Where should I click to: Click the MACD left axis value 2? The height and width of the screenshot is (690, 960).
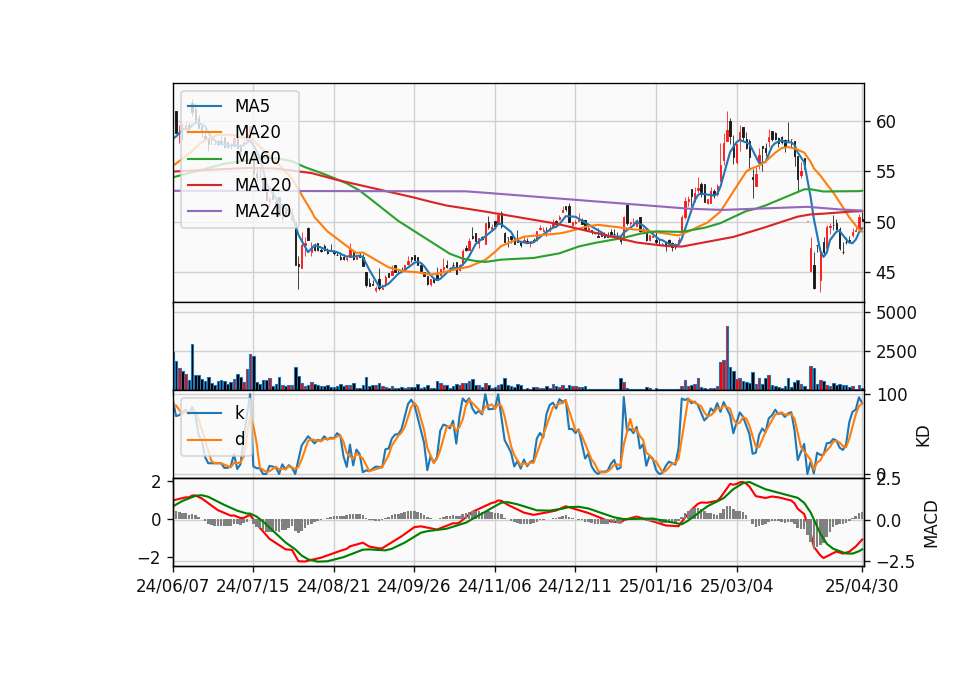click(156, 482)
